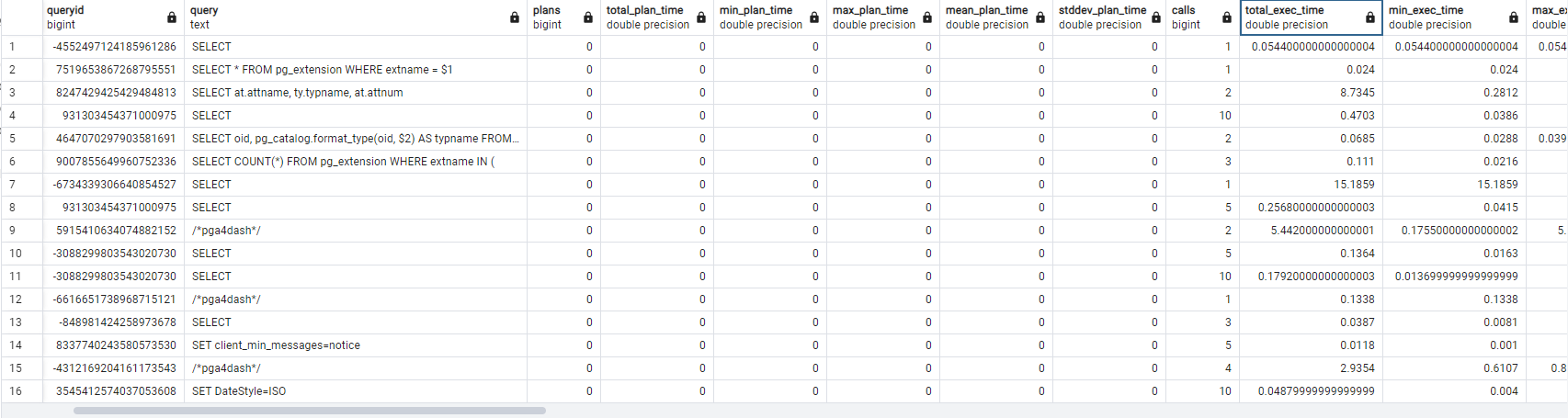Click the lock icon in query column header
The height and width of the screenshot is (418, 1568).
click(515, 17)
